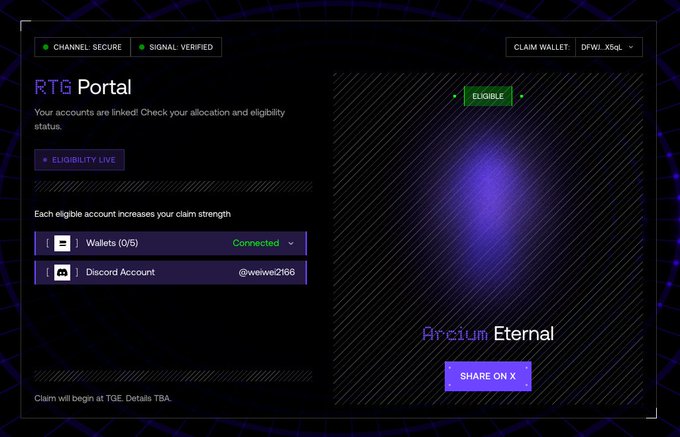Click the ELIGIBILITY LIVE badge
680x437 pixels.
point(79,160)
